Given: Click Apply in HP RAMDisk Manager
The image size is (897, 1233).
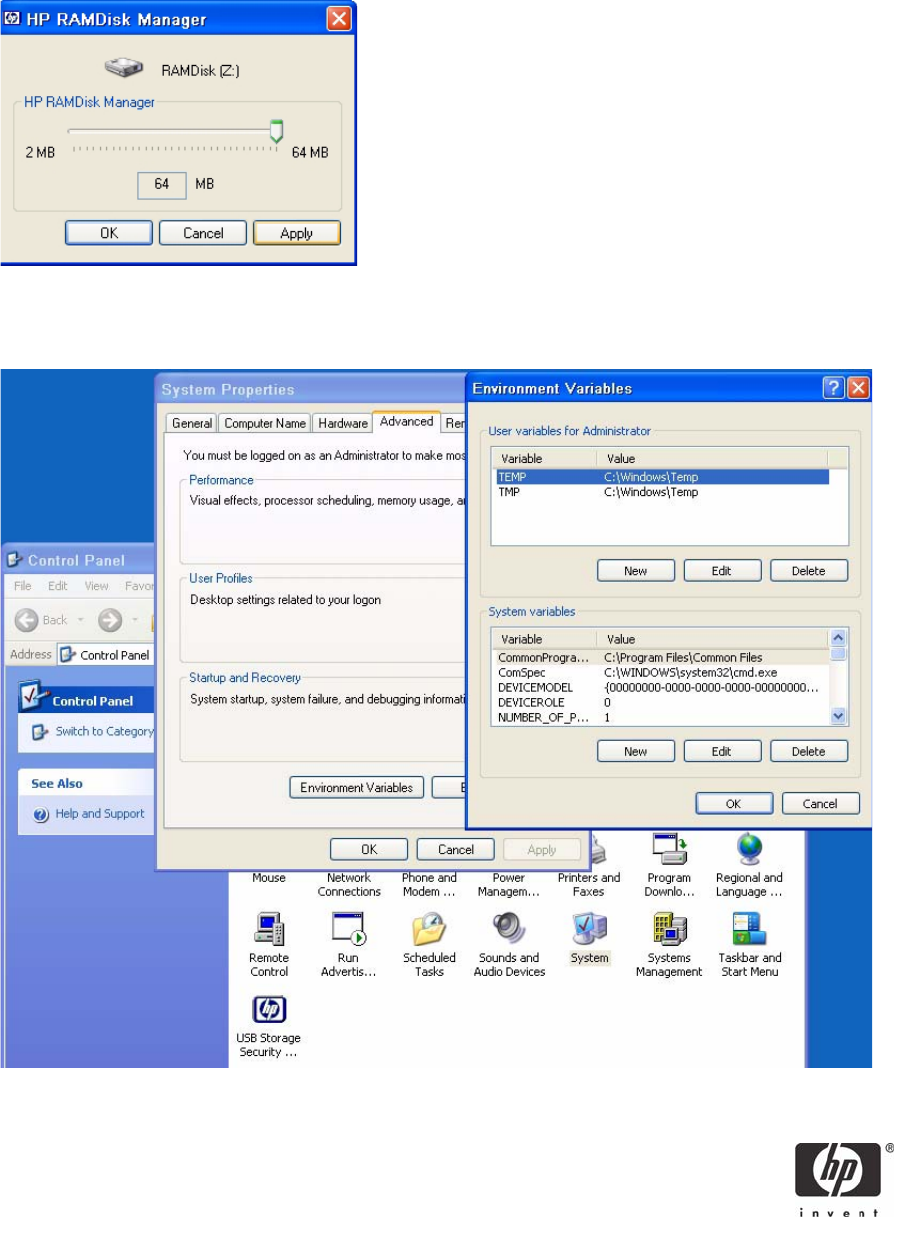Looking at the screenshot, I should click(297, 233).
